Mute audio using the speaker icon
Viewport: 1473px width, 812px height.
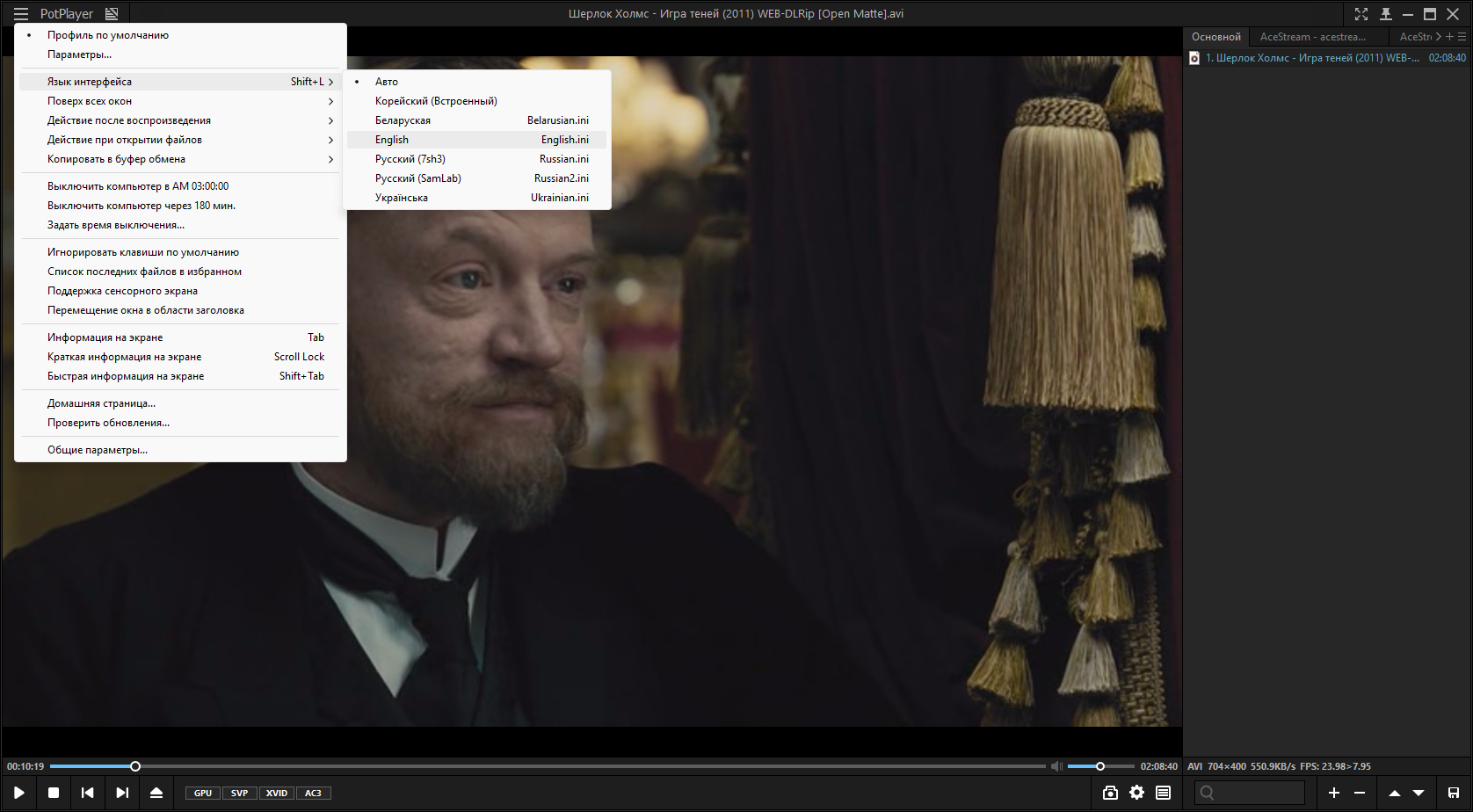tap(1056, 766)
